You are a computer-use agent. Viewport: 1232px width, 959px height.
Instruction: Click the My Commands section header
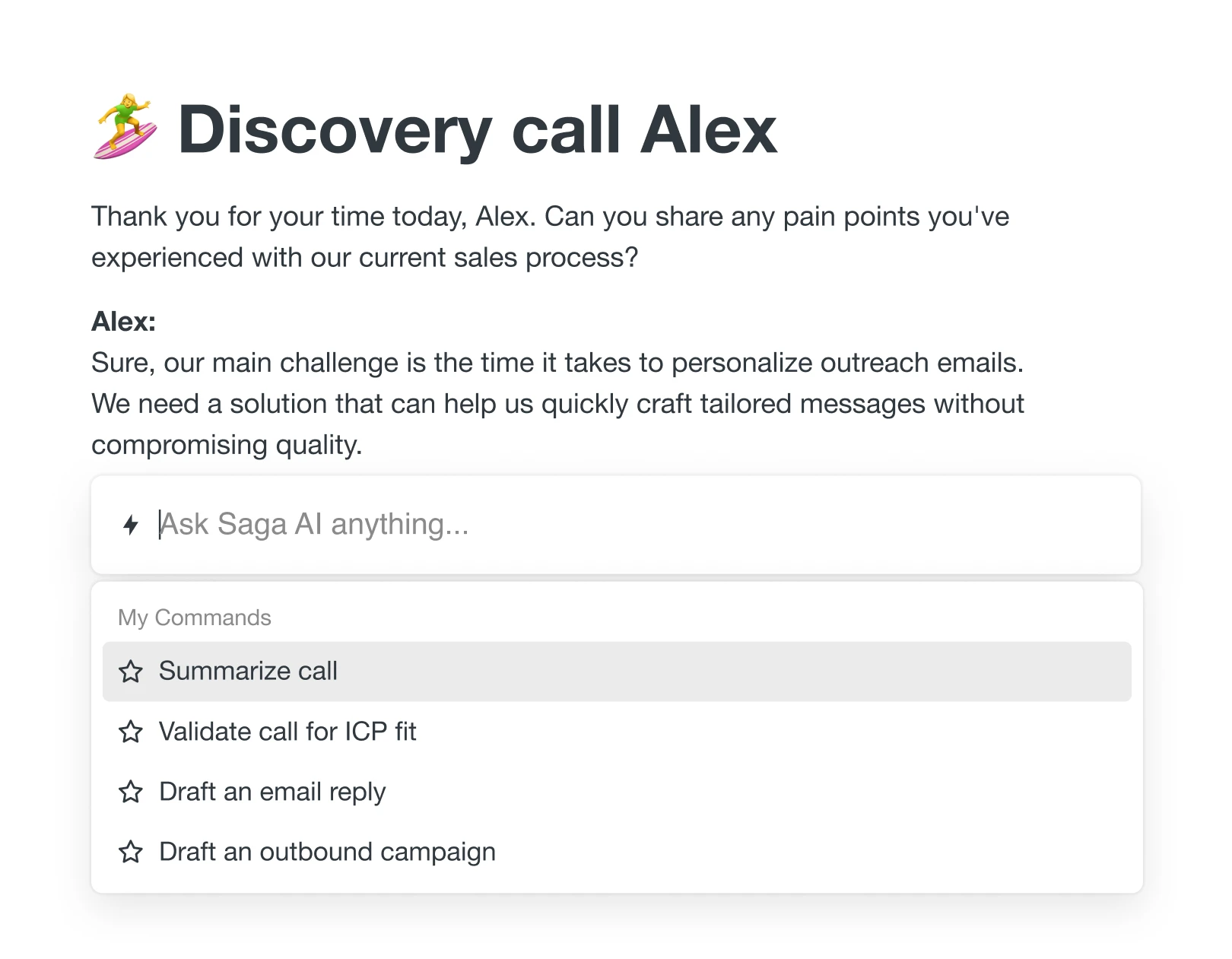[195, 618]
